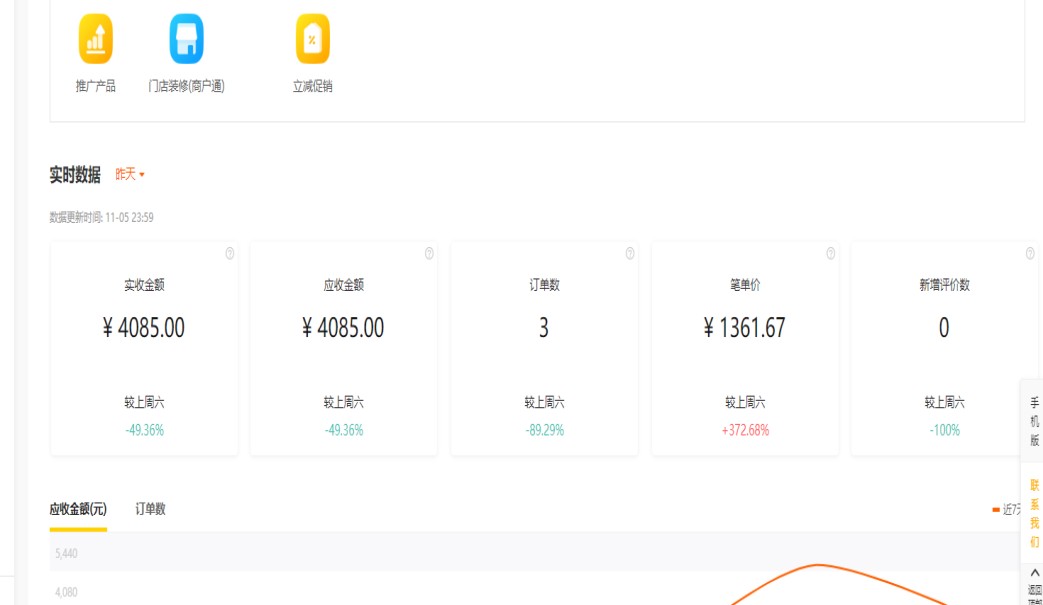Click help icon on 订单数 card
Viewport: 1043px width, 605px height.
pyautogui.click(x=630, y=254)
